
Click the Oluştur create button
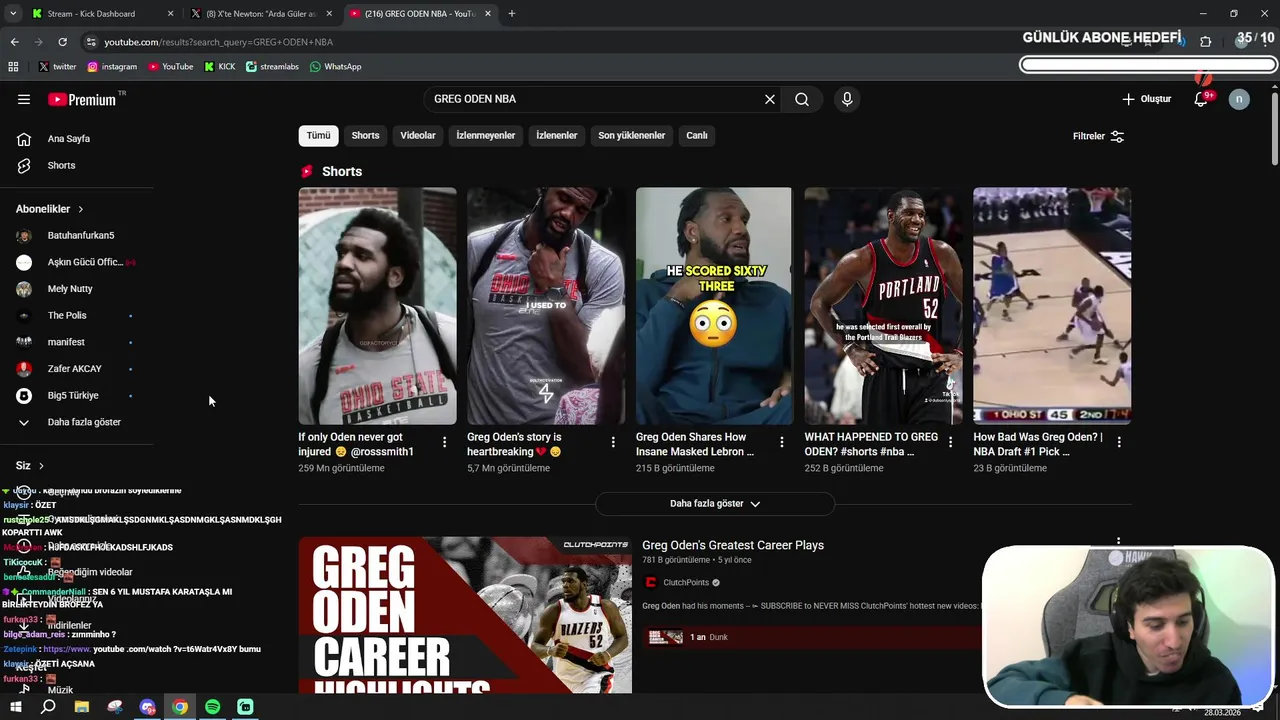pyautogui.click(x=1146, y=99)
